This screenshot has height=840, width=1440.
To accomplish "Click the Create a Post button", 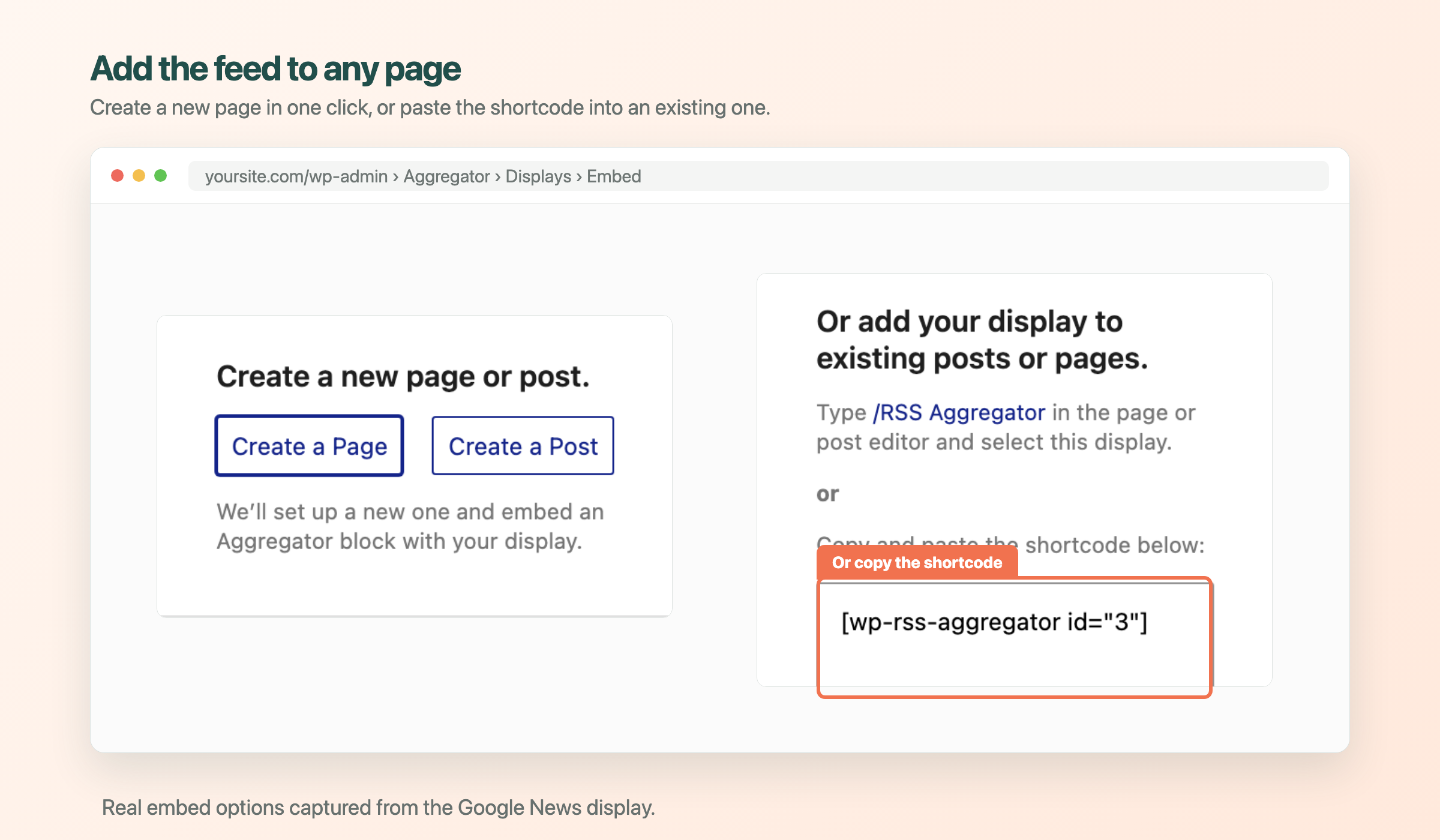I will click(523, 446).
